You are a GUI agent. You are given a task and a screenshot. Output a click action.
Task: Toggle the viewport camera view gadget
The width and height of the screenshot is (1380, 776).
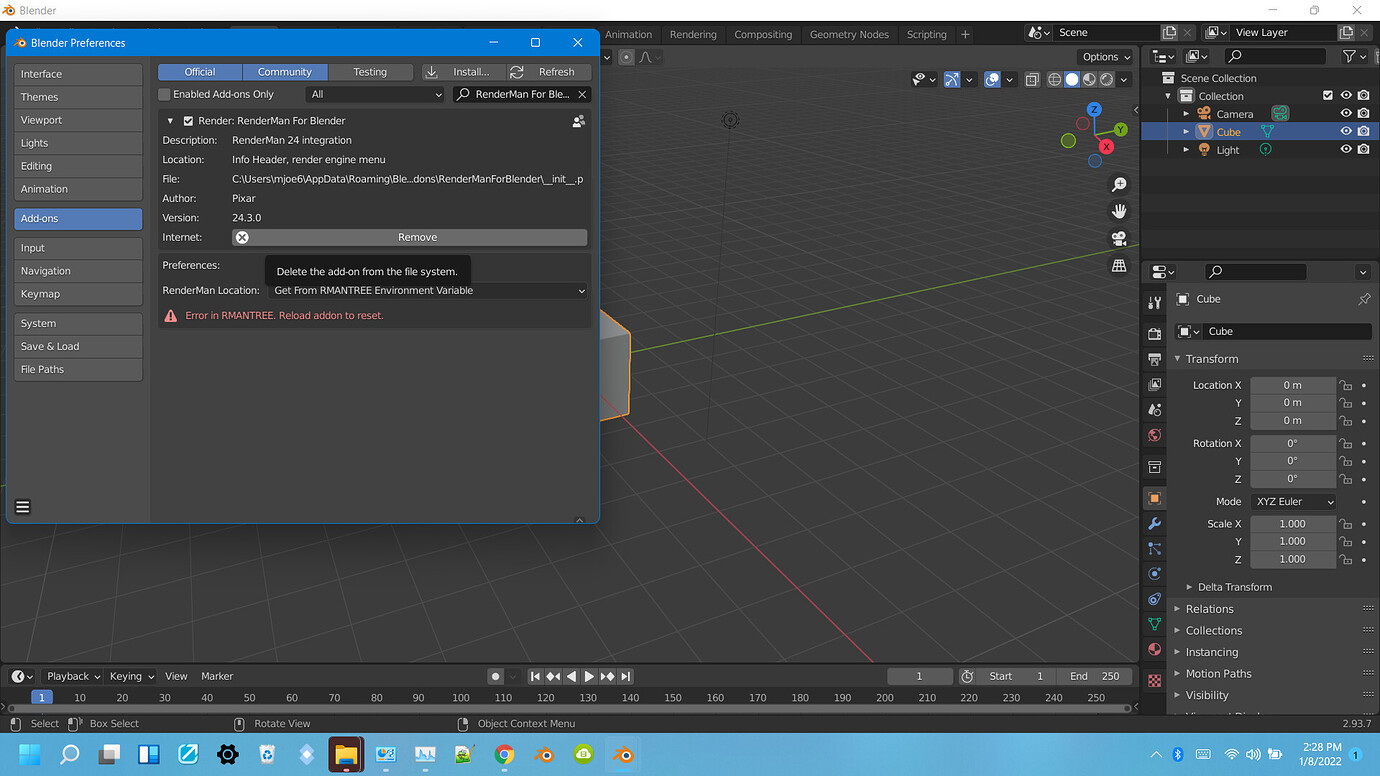pyautogui.click(x=1119, y=238)
